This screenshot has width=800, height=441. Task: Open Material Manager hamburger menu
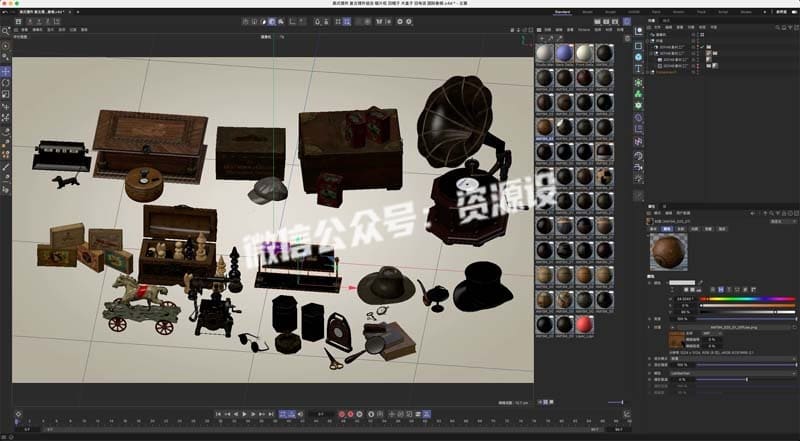tap(539, 30)
